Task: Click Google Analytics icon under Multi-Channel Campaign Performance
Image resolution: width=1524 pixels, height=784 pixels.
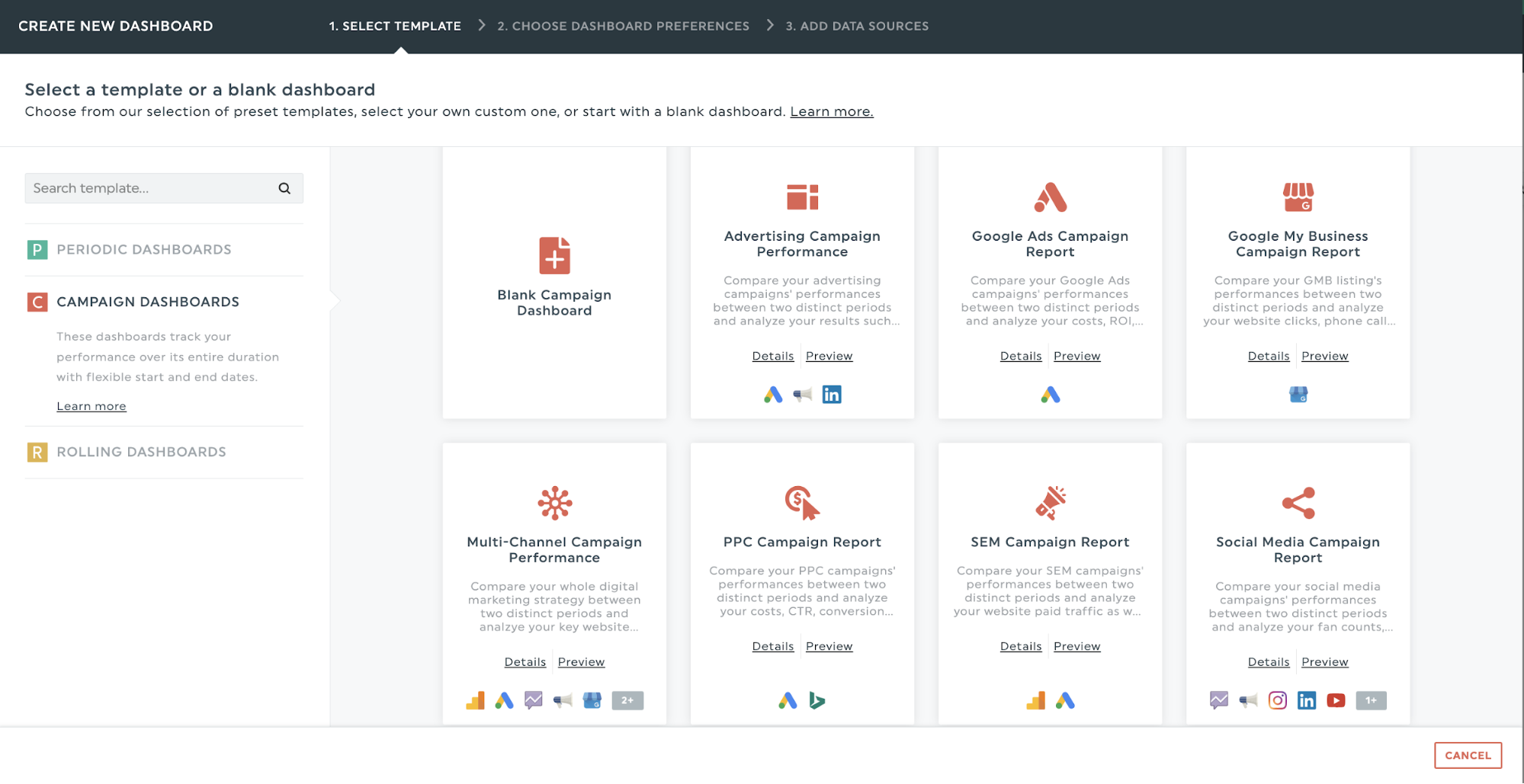Action: (475, 700)
